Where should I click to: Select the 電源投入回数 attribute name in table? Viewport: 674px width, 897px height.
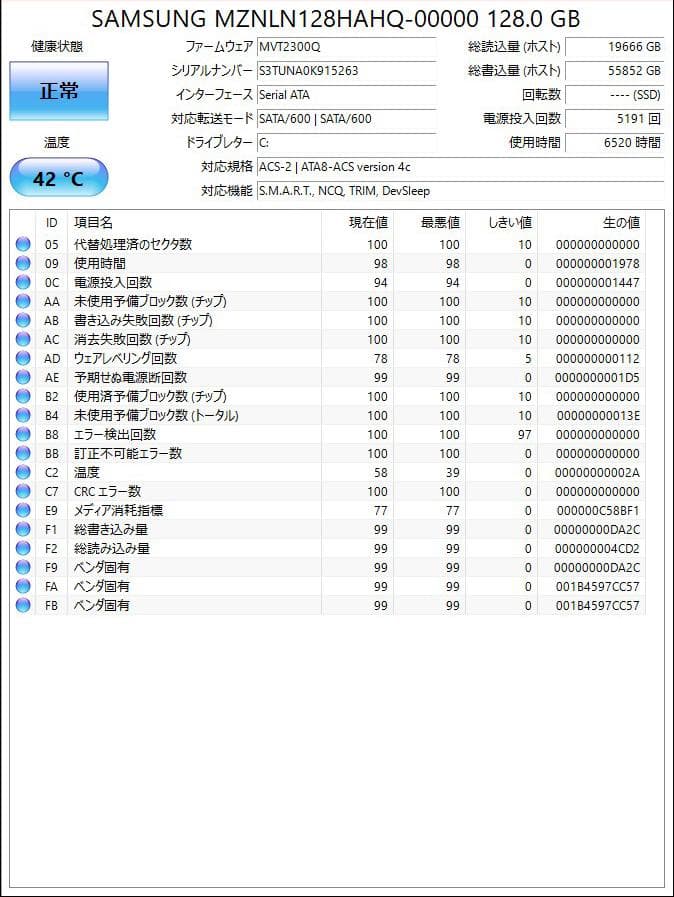[x=113, y=282]
